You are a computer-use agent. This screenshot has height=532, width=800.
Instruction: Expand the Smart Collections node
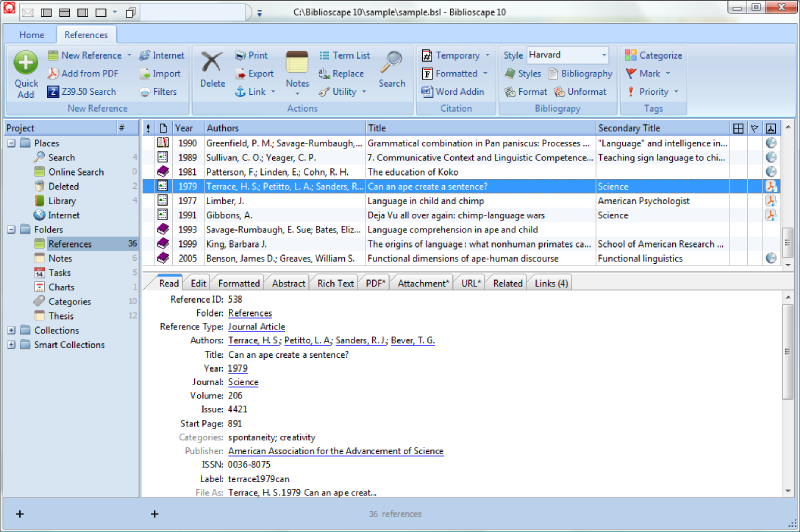[11, 345]
